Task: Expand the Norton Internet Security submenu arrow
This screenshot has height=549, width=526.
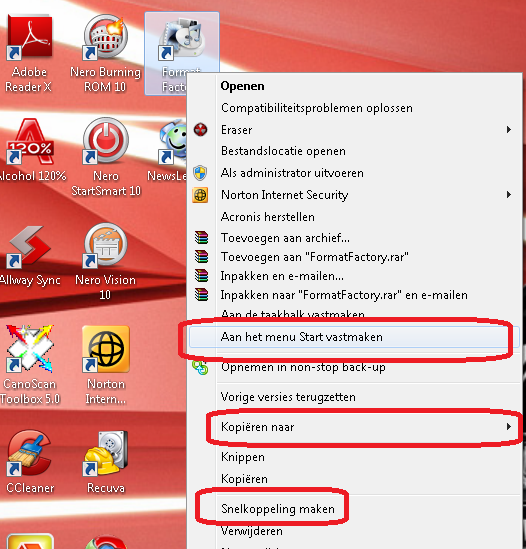Action: coord(509,195)
